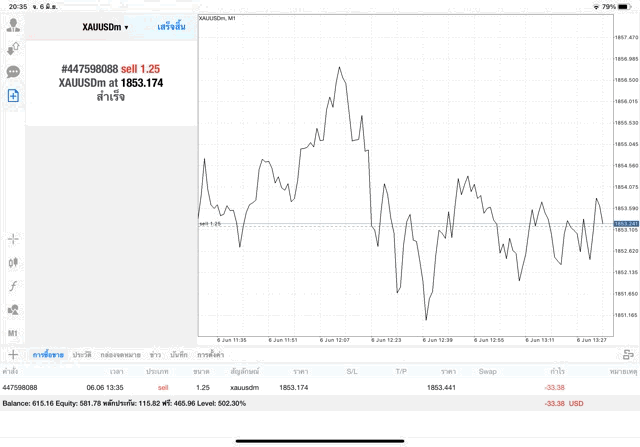640x447 pixels.
Task: Select the new order document icon
Action: coord(13,96)
